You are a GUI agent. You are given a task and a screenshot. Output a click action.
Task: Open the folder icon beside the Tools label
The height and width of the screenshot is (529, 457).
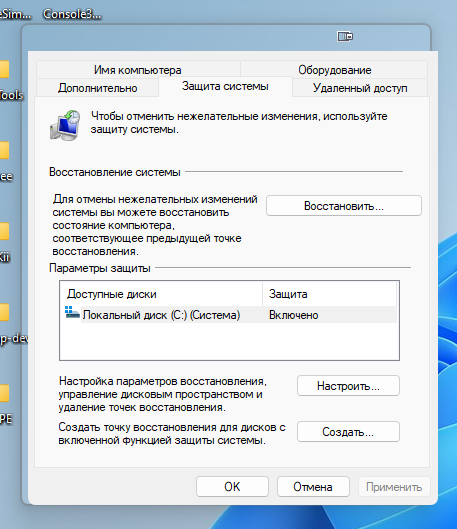pyautogui.click(x=4, y=69)
